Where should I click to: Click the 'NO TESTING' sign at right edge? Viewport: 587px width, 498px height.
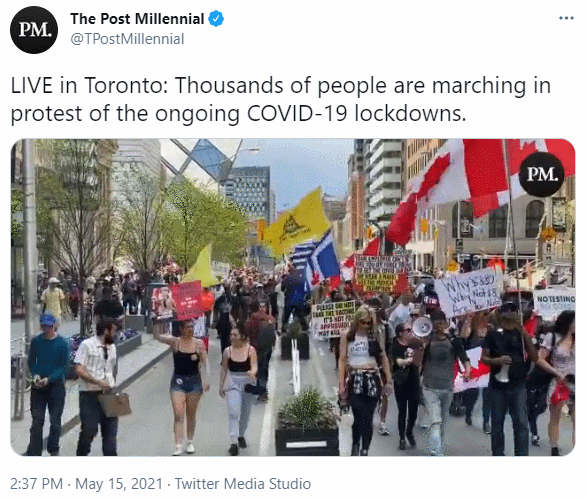pyautogui.click(x=554, y=302)
